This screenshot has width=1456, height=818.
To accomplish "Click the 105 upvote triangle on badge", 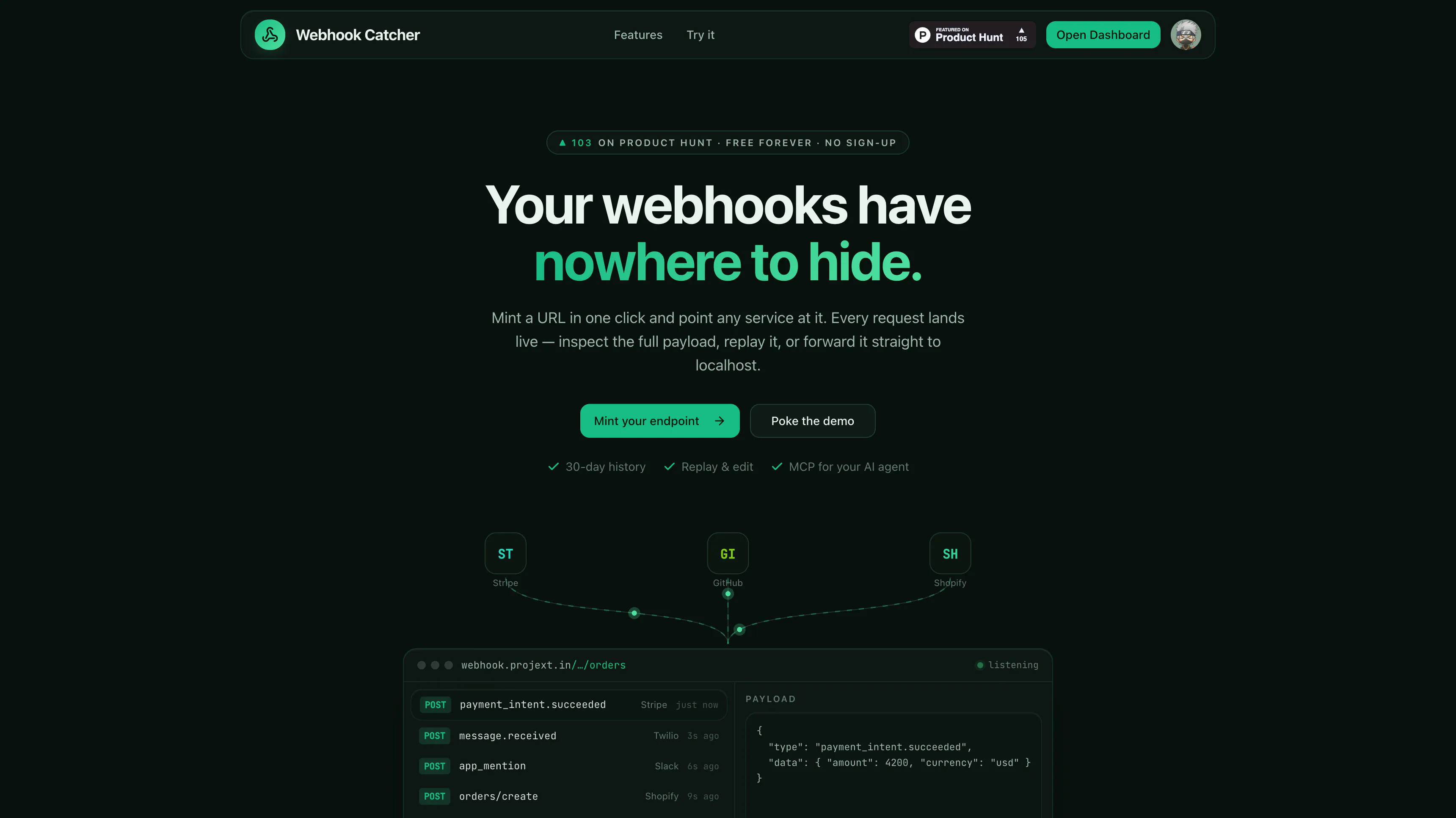I will point(1021,30).
